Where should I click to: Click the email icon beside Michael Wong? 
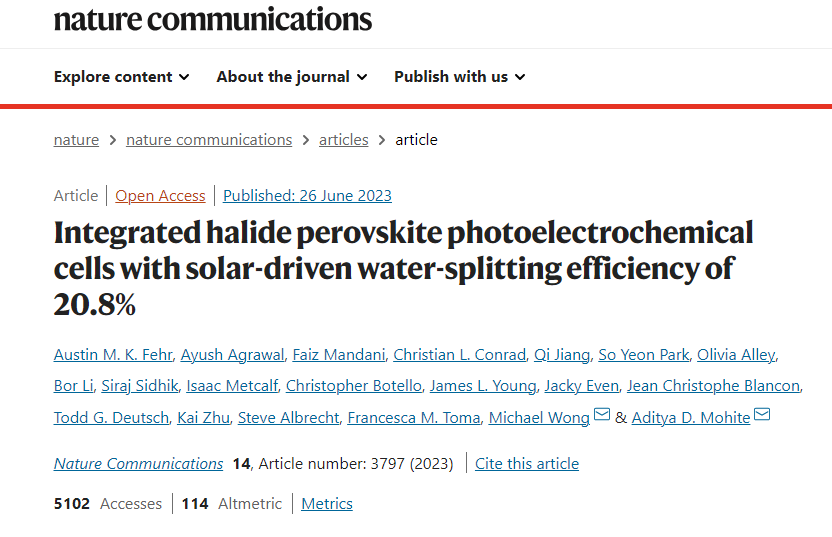coord(602,416)
